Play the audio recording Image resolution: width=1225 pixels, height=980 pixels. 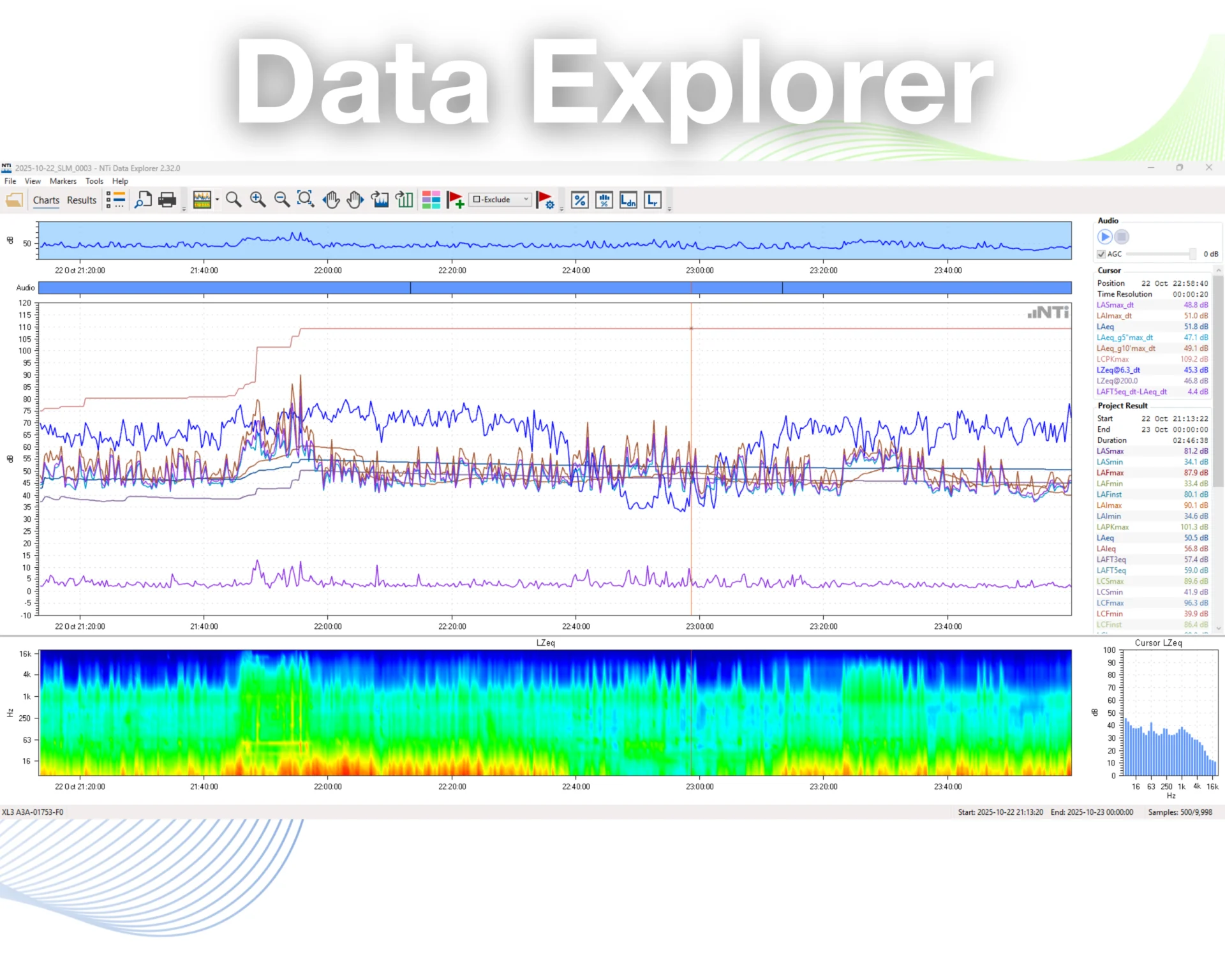pos(1104,237)
